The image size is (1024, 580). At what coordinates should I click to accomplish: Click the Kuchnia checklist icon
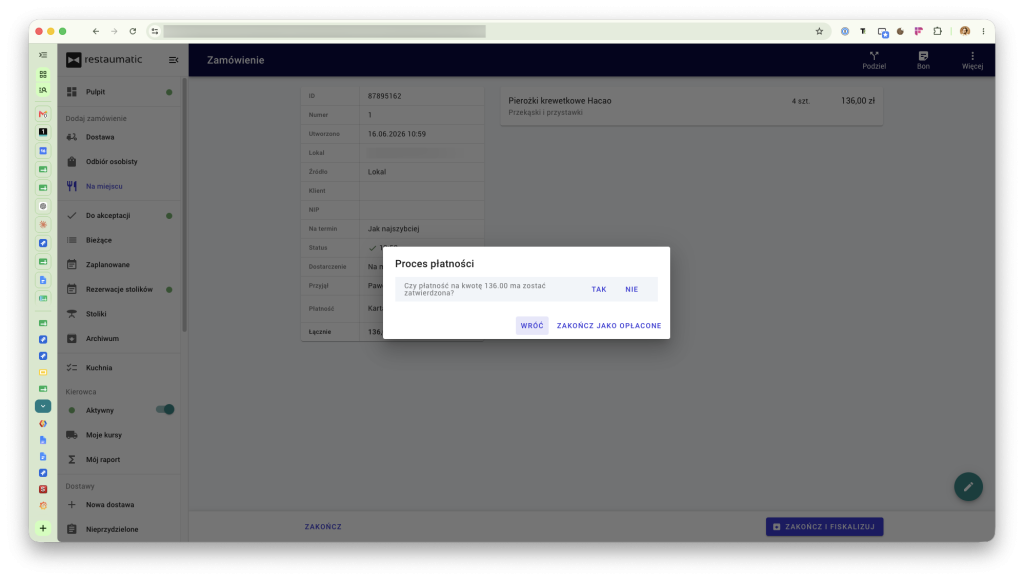(x=72, y=368)
